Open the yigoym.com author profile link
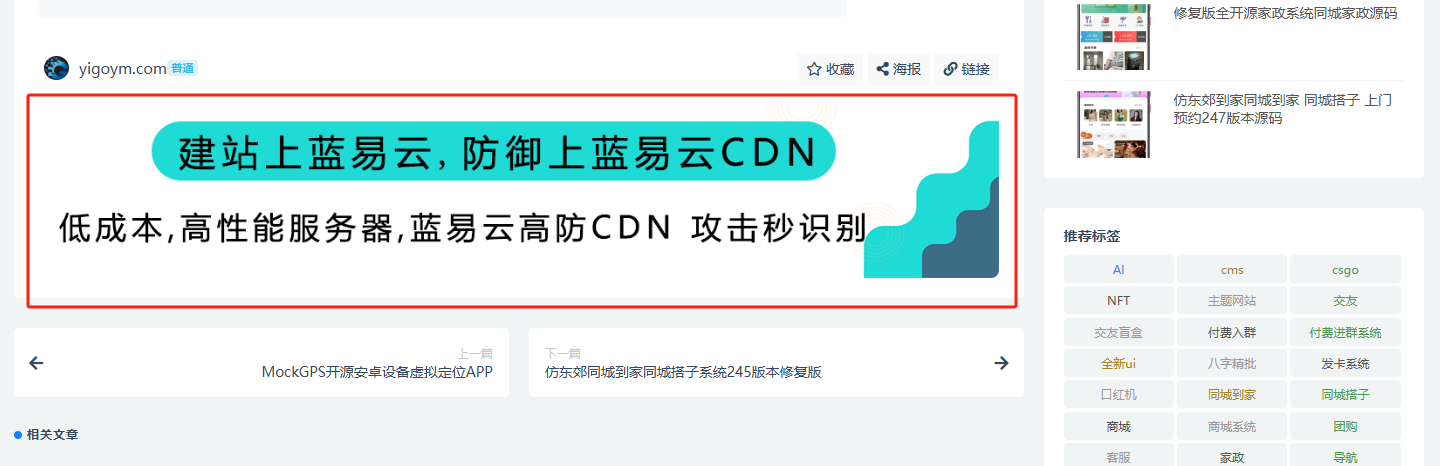Image resolution: width=1440 pixels, height=466 pixels. click(122, 69)
